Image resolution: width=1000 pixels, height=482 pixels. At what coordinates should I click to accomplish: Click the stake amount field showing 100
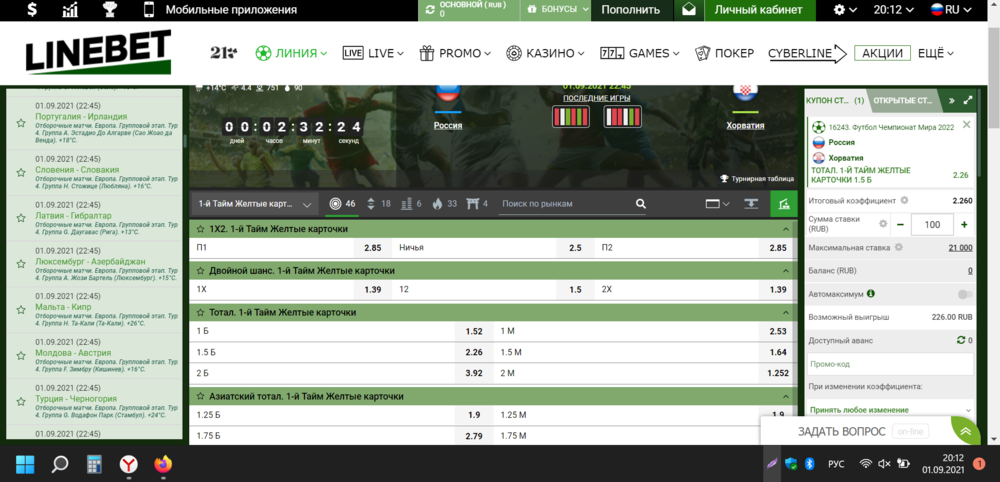[932, 224]
